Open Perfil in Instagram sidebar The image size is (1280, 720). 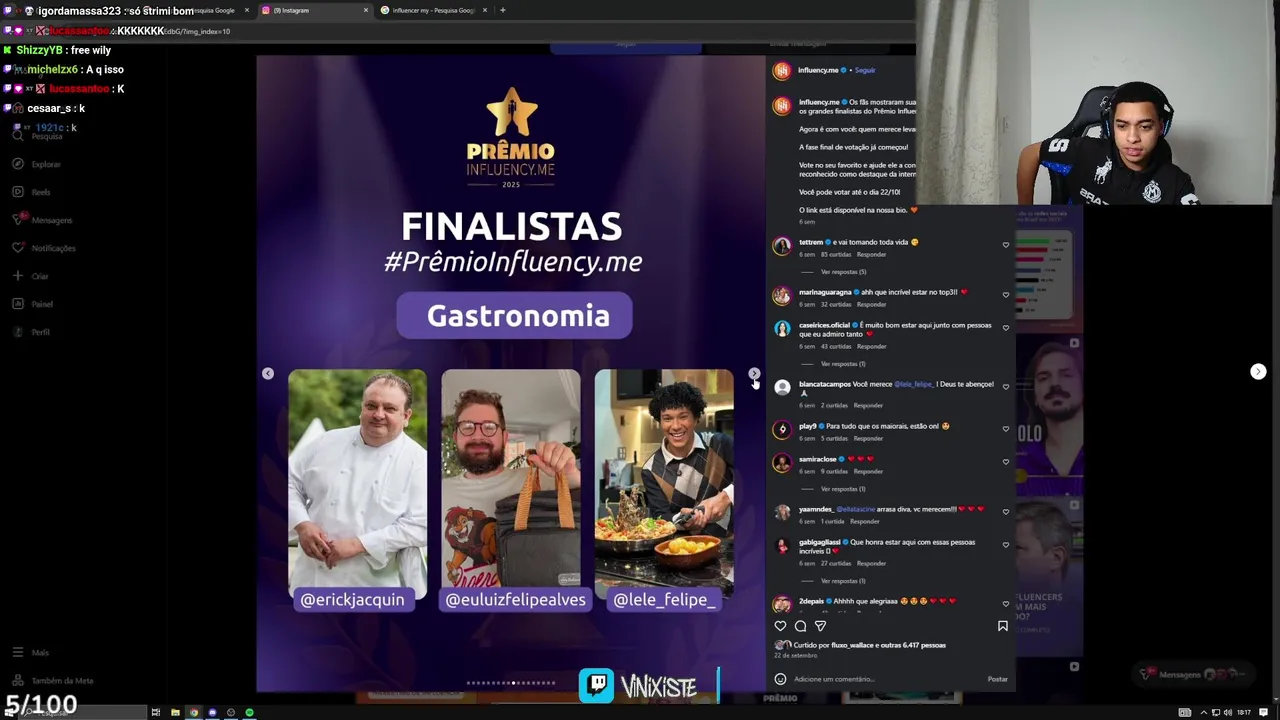(x=31, y=332)
